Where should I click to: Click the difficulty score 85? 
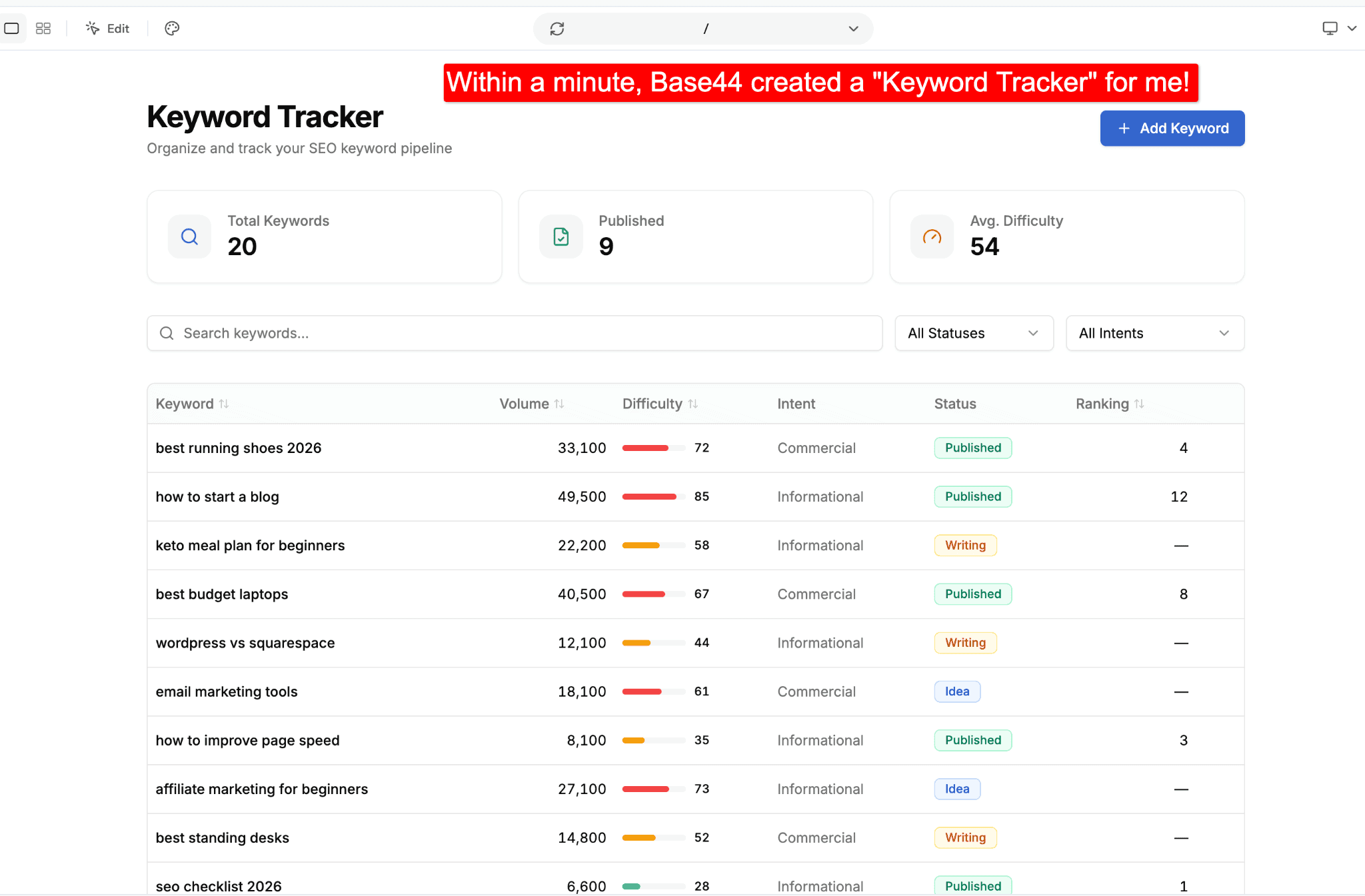(701, 497)
